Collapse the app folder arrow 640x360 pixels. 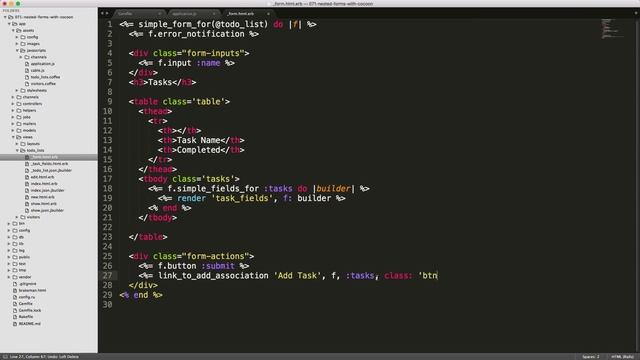(x=9, y=24)
